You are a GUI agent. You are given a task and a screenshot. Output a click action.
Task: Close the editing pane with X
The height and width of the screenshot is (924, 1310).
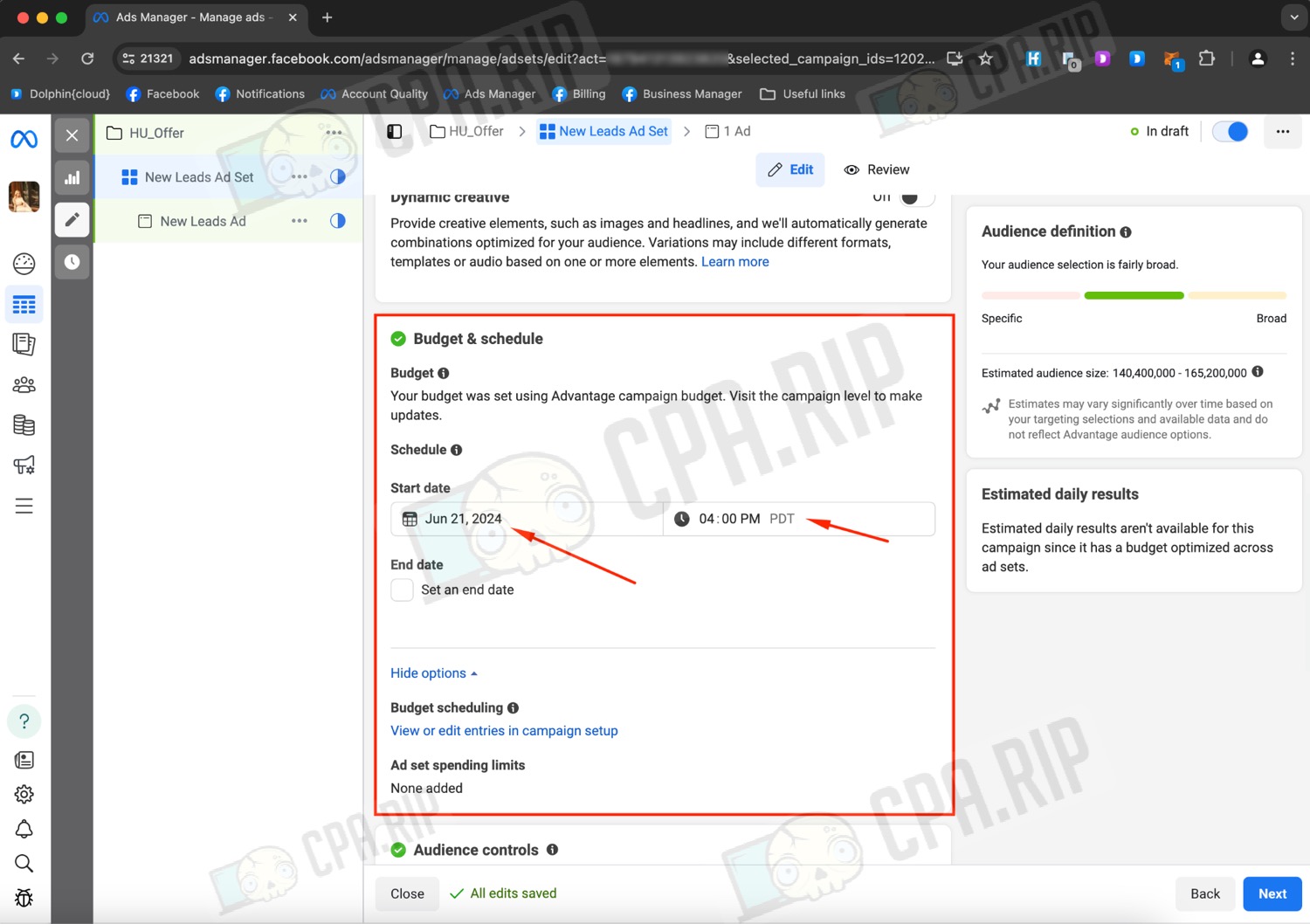click(72, 135)
